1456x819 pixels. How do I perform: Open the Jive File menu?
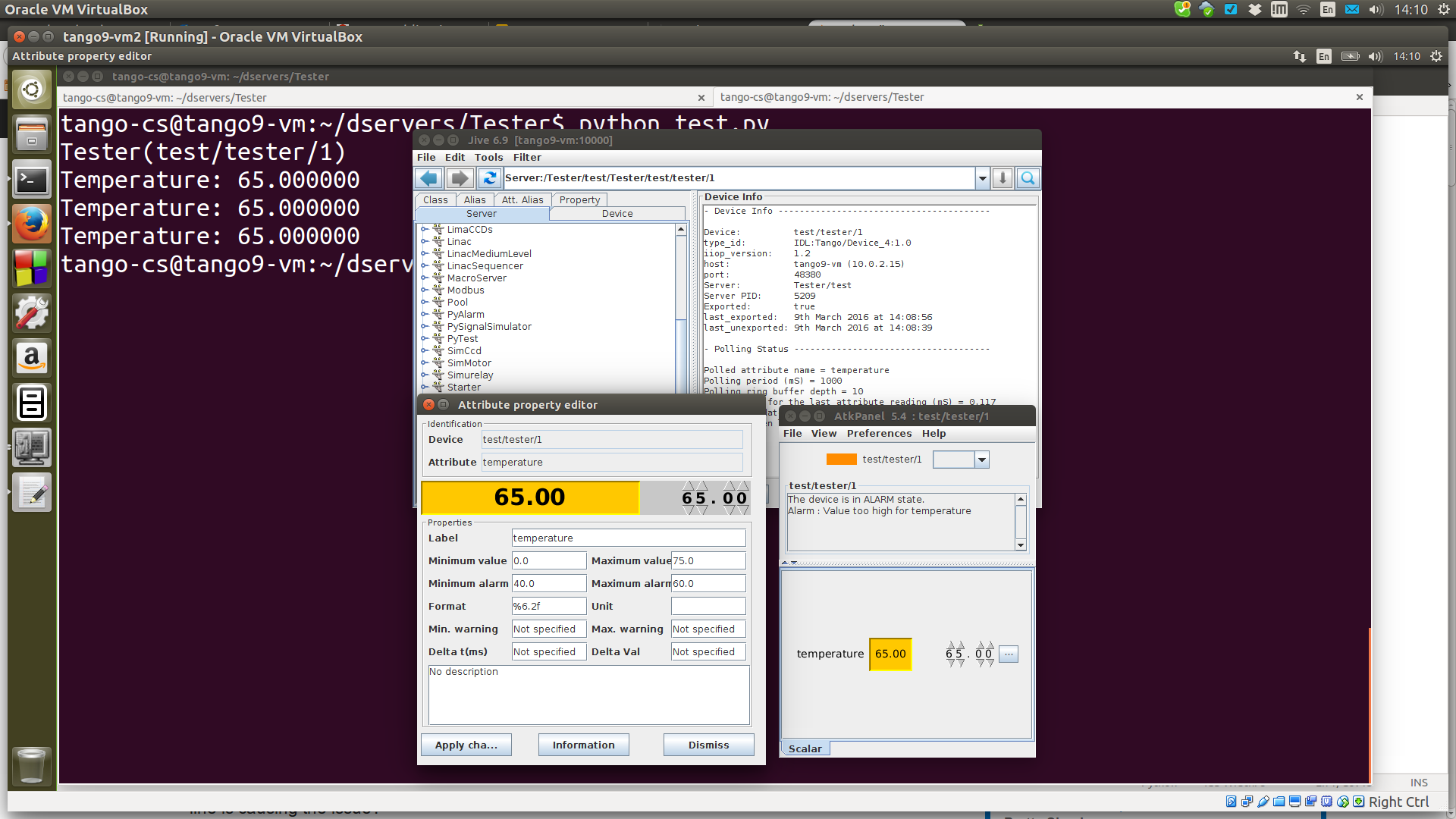[426, 158]
